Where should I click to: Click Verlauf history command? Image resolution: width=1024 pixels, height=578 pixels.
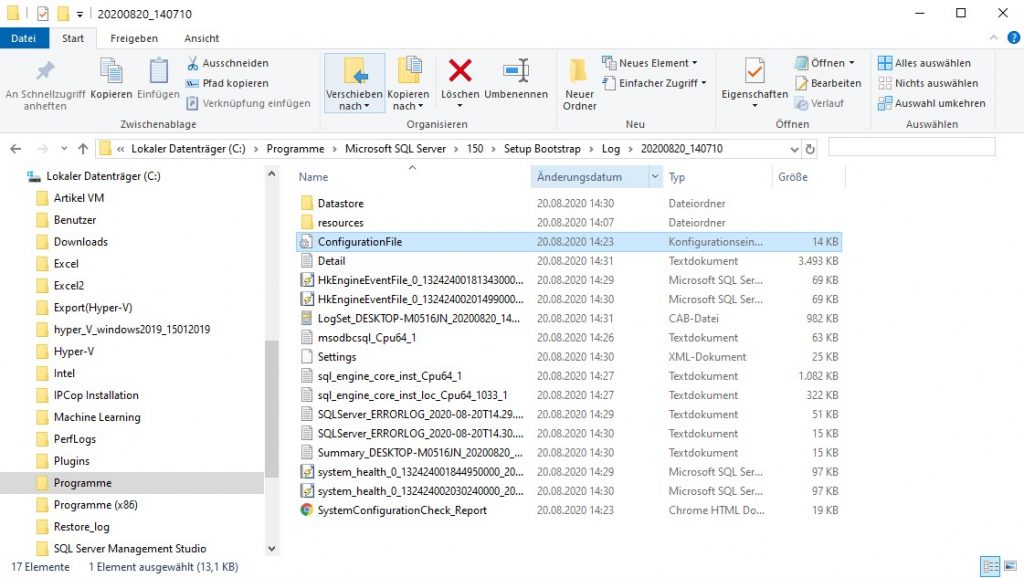[820, 103]
